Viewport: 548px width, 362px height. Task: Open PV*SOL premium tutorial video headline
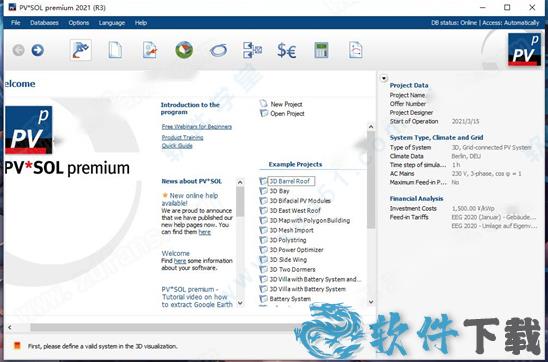click(197, 297)
